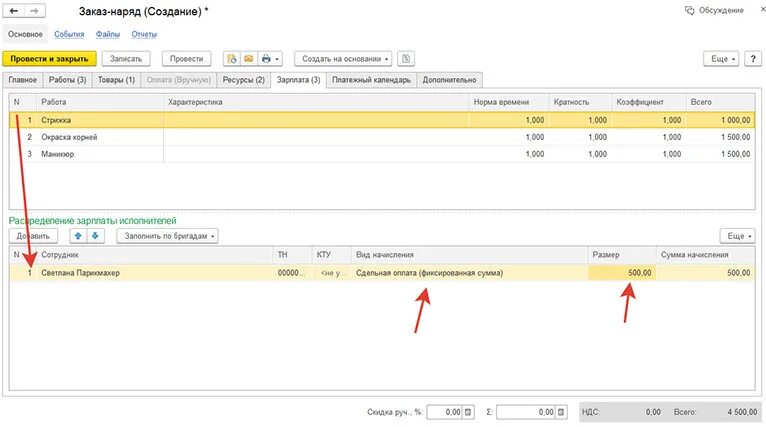Open calculator for the Σ discount field
Image resolution: width=766 pixels, height=427 pixels.
[x=561, y=412]
